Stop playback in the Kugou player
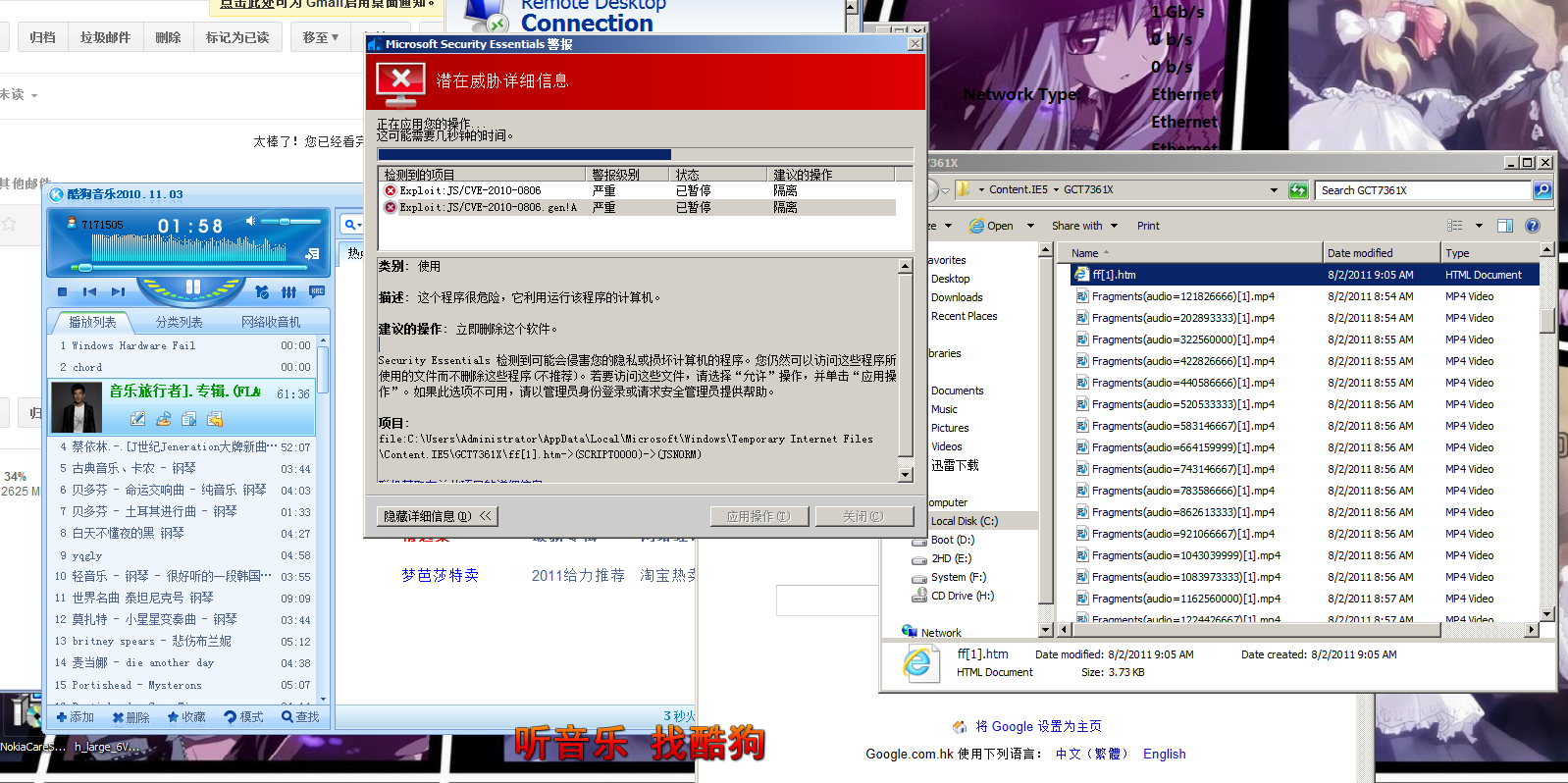The height and width of the screenshot is (783, 1568). click(62, 291)
